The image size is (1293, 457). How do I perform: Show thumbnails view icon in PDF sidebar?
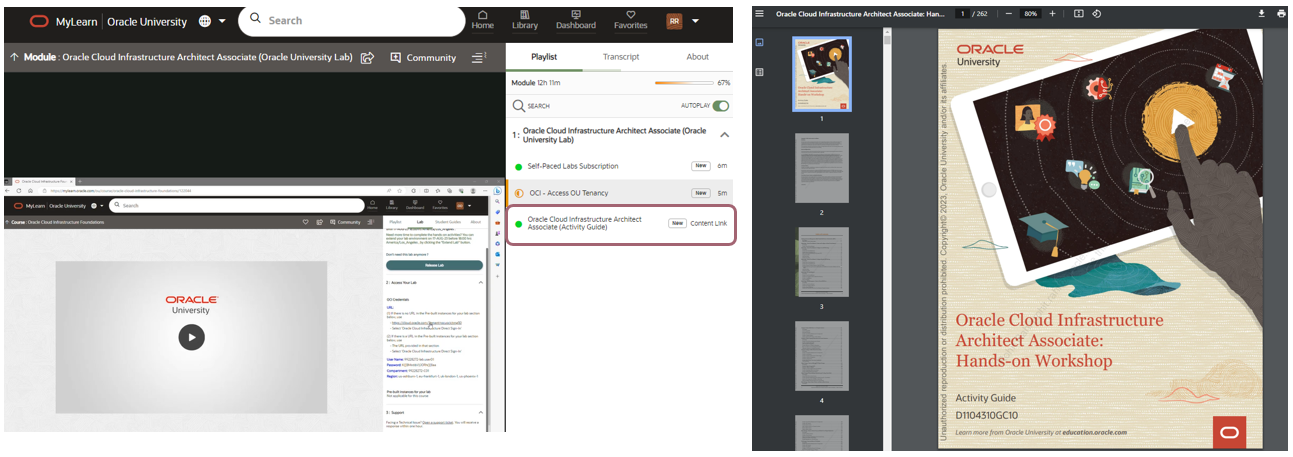(x=760, y=42)
